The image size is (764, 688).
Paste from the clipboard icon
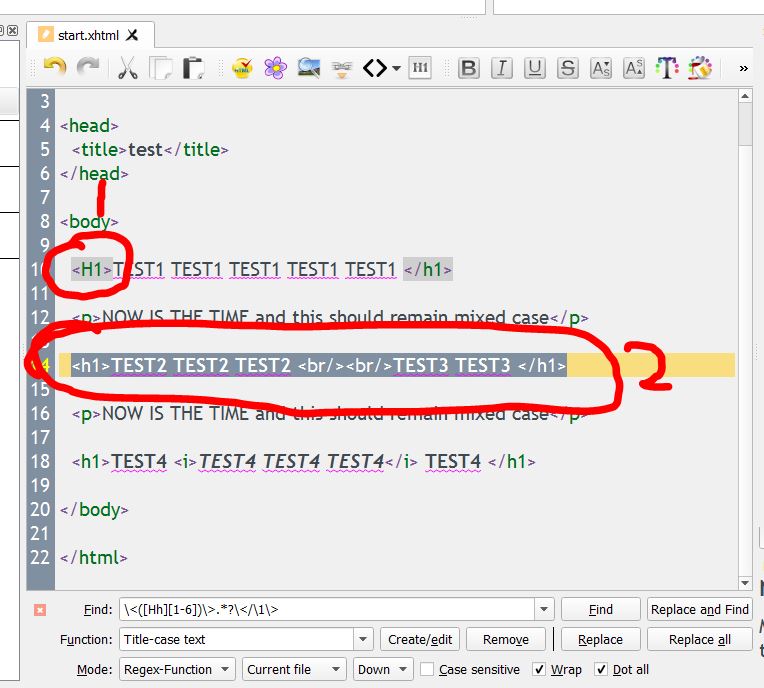point(193,68)
